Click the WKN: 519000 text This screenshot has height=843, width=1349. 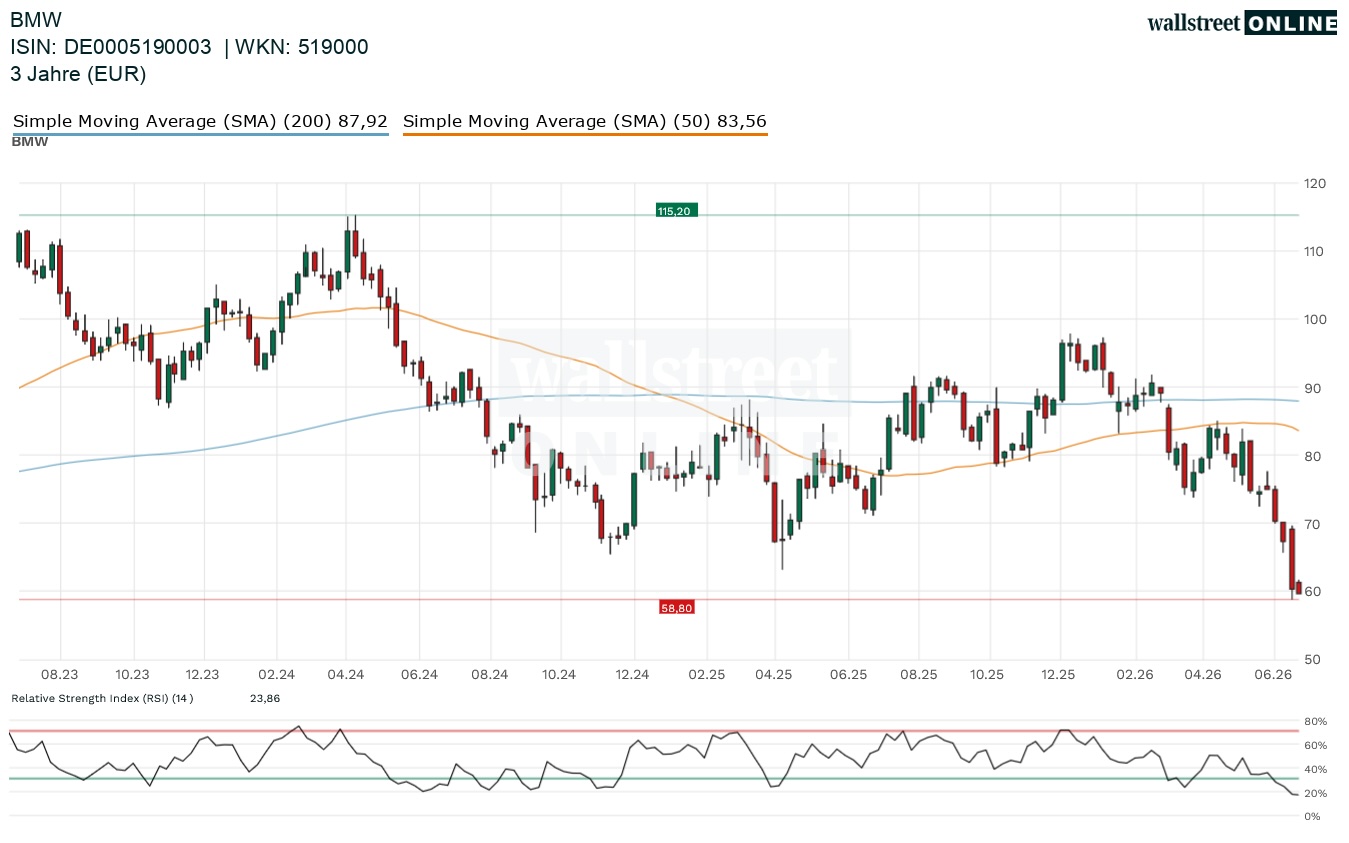(x=302, y=47)
